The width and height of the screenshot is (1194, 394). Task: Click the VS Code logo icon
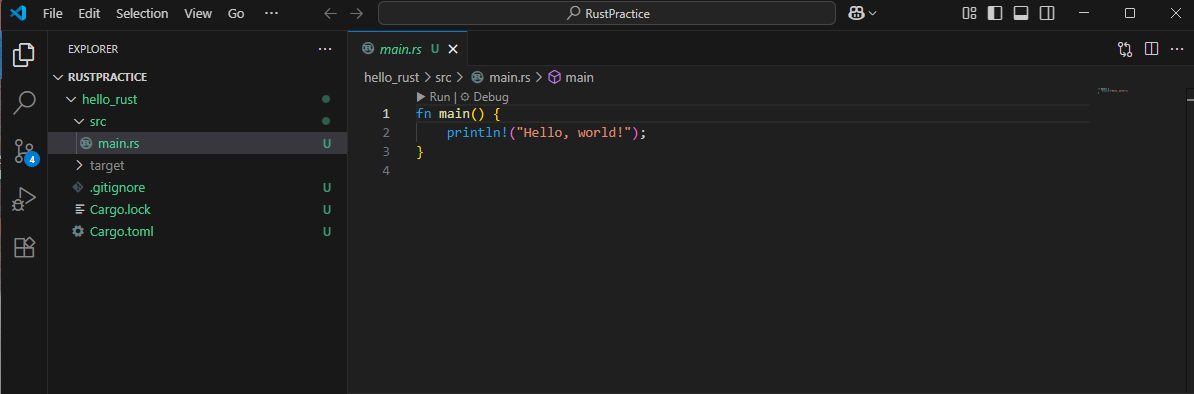click(x=18, y=13)
